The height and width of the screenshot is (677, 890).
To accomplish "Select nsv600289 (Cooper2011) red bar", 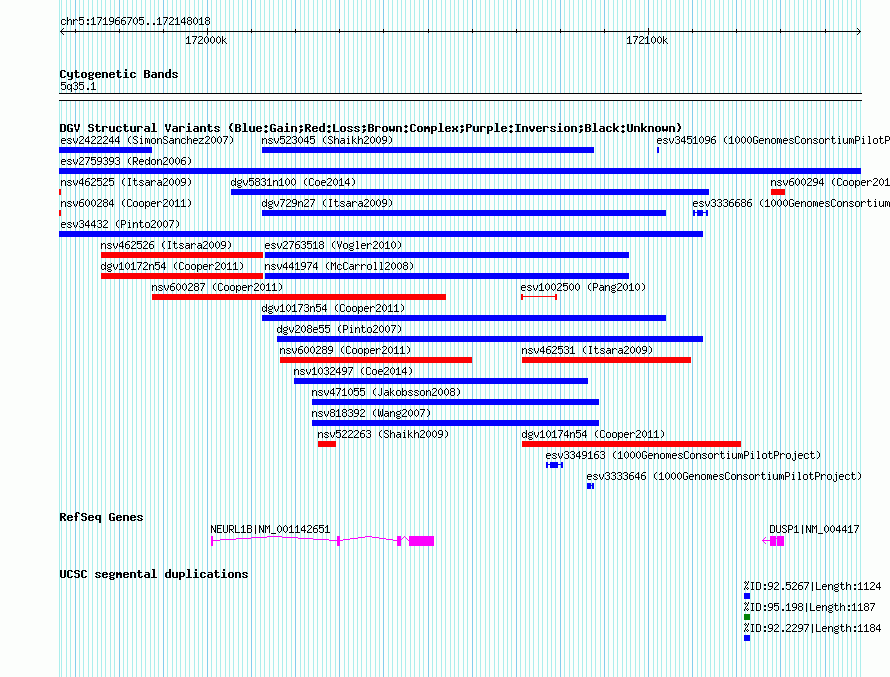I will [376, 360].
